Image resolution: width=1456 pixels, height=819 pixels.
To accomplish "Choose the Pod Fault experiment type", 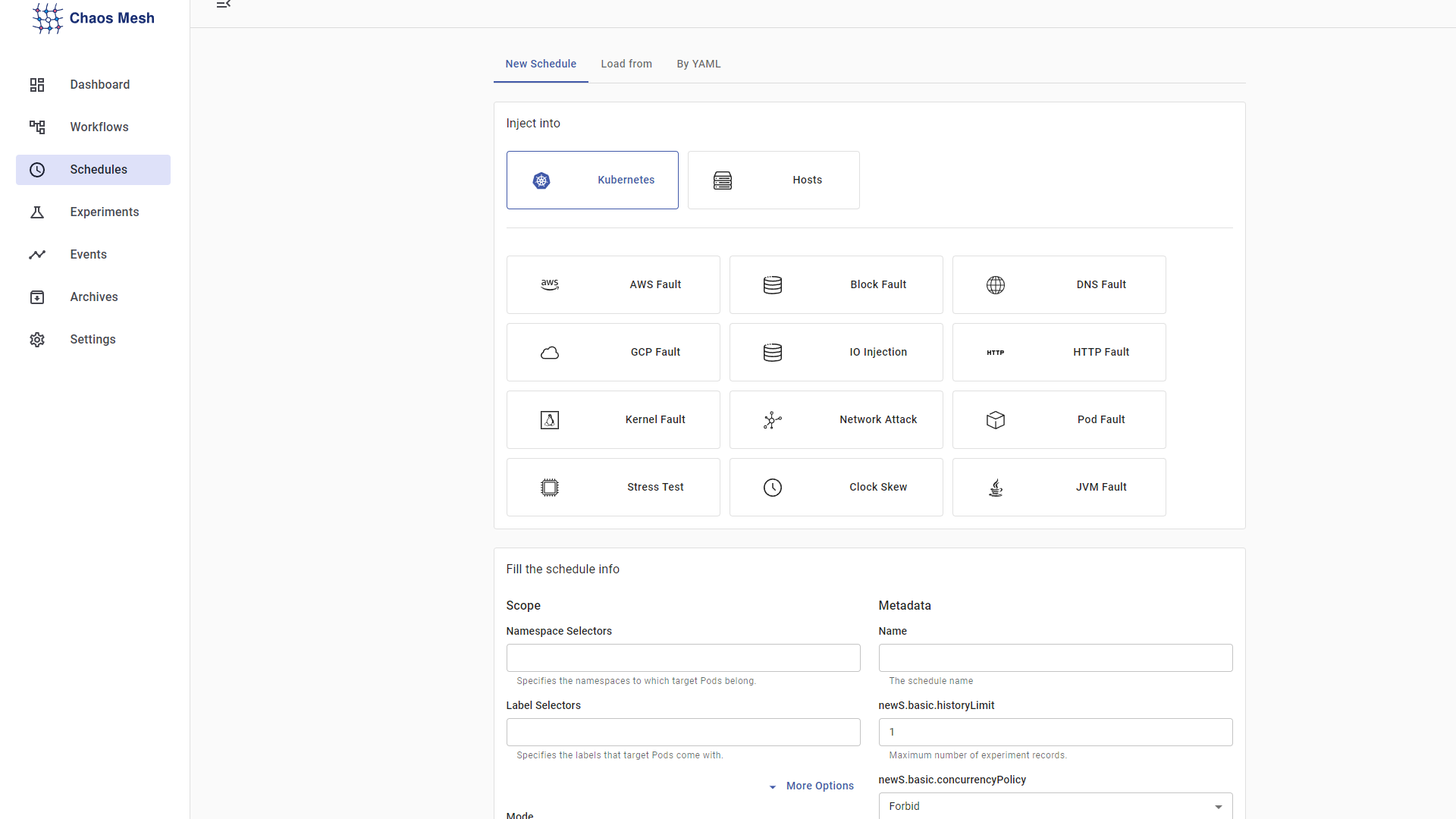I will 1059,419.
